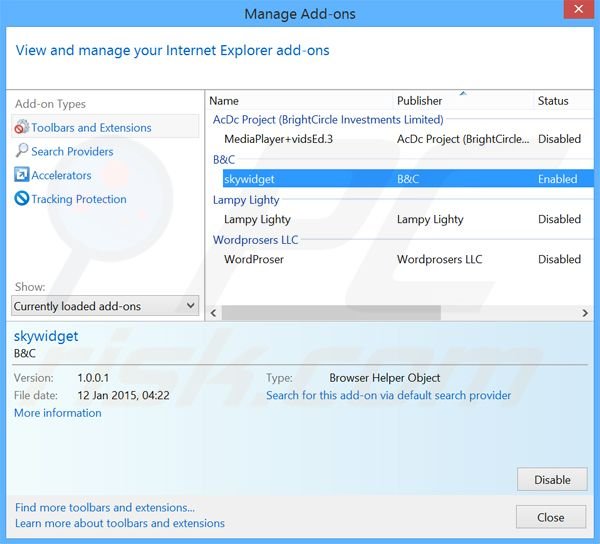Click the Disabled status of Lampy Lighty
The image size is (600, 544).
(x=559, y=219)
